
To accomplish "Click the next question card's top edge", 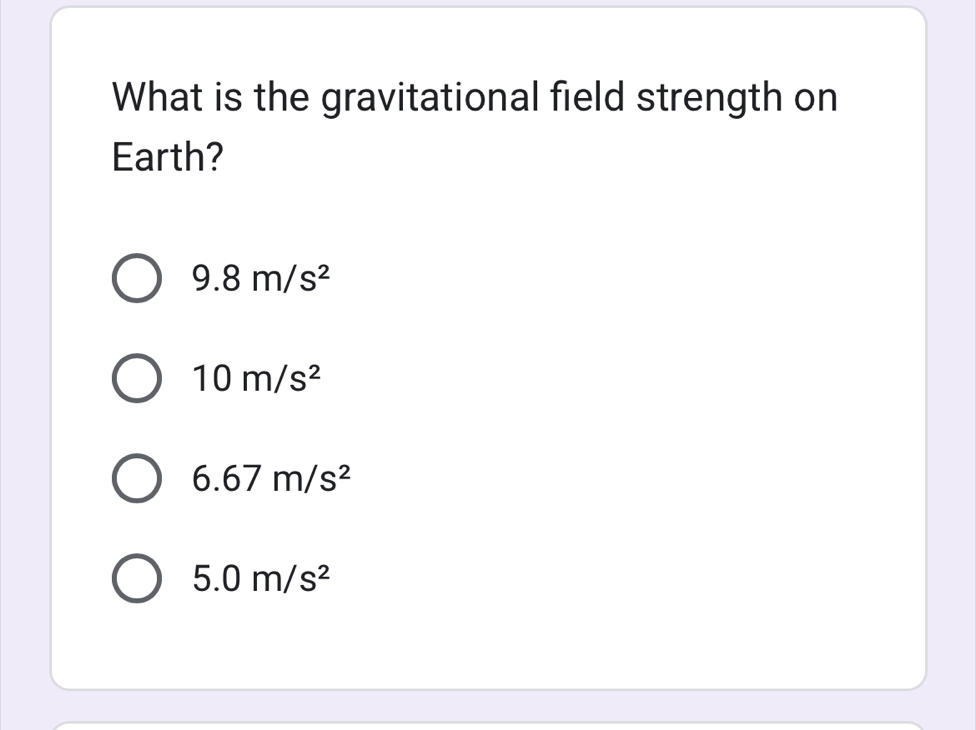I will pyautogui.click(x=488, y=724).
